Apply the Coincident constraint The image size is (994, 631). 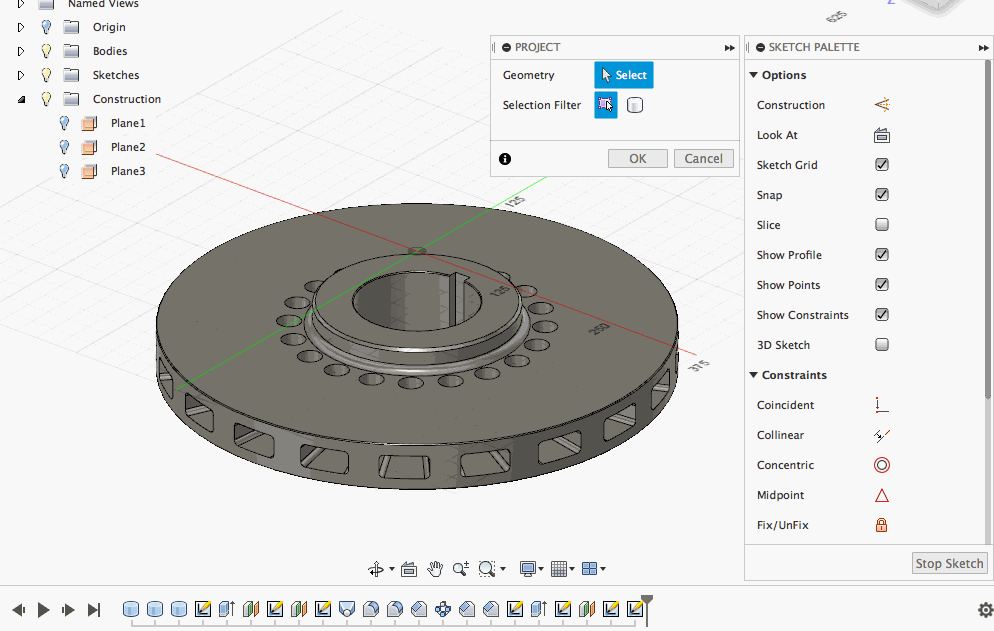[x=881, y=405]
